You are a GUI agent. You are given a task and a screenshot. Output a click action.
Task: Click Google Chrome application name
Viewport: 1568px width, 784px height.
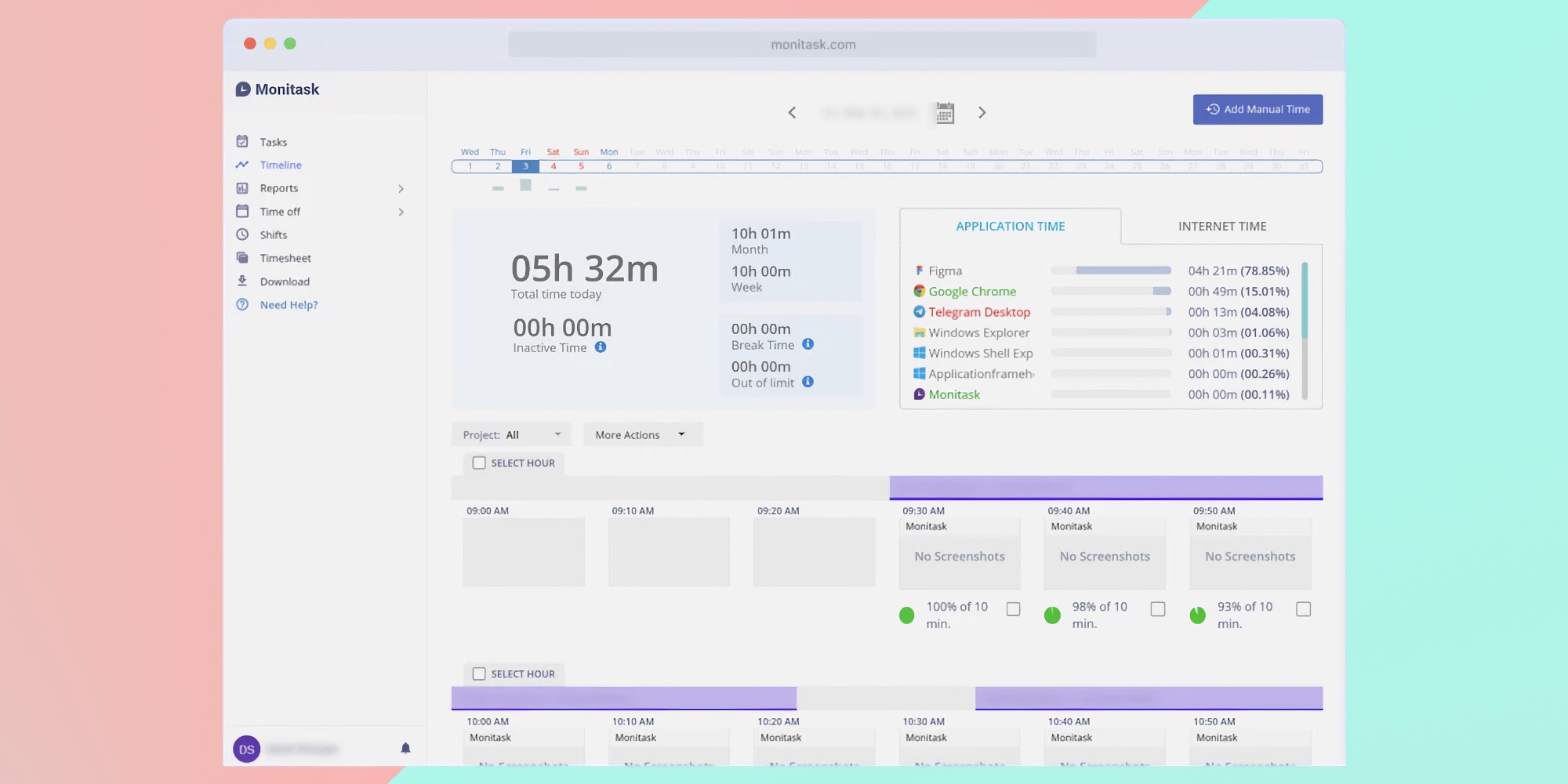tap(972, 292)
